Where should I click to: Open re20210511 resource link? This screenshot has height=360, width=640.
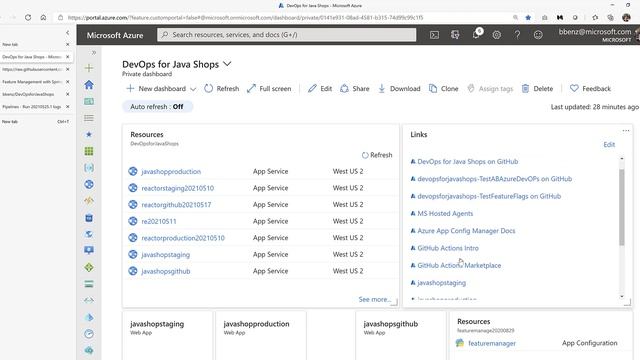point(159,221)
